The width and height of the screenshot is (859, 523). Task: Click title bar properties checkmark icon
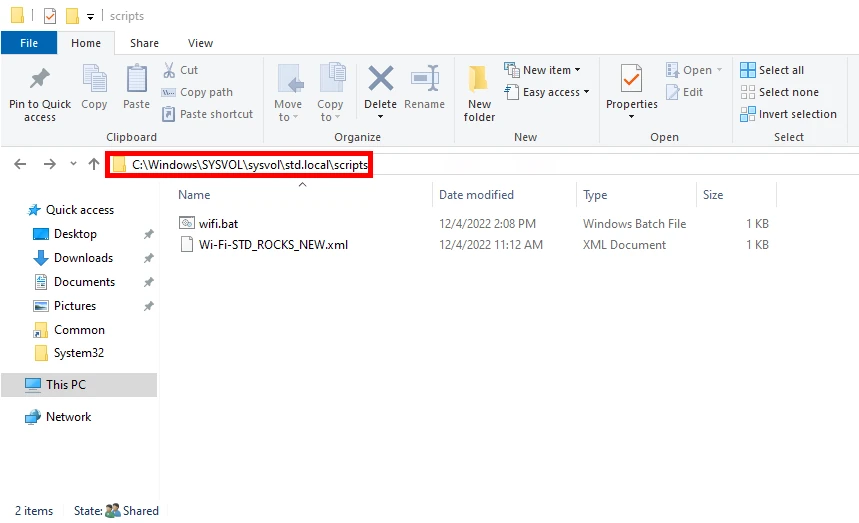coord(50,16)
